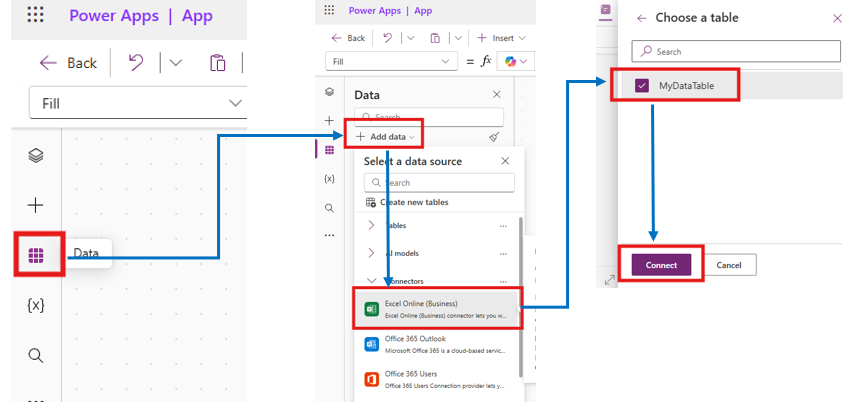Open the Connectors more options ellipsis
Viewport: 843px width, 402px height.
click(x=503, y=281)
